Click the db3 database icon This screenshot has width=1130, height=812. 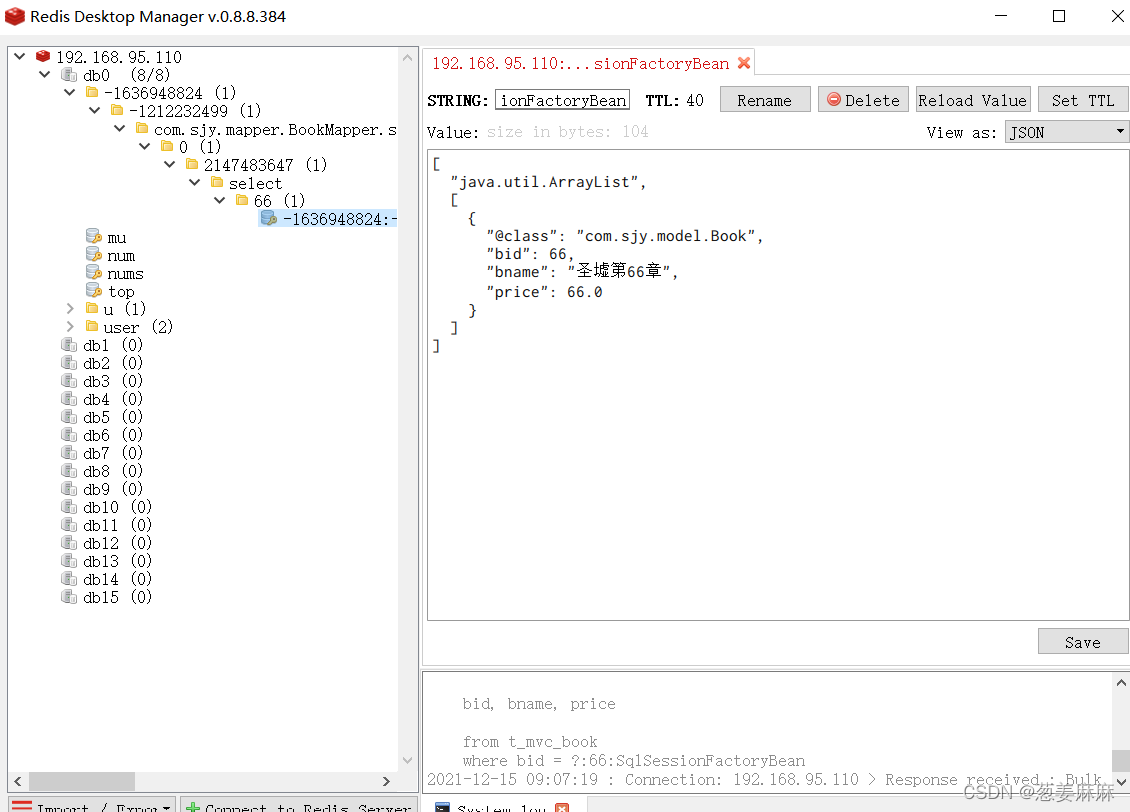pos(69,381)
